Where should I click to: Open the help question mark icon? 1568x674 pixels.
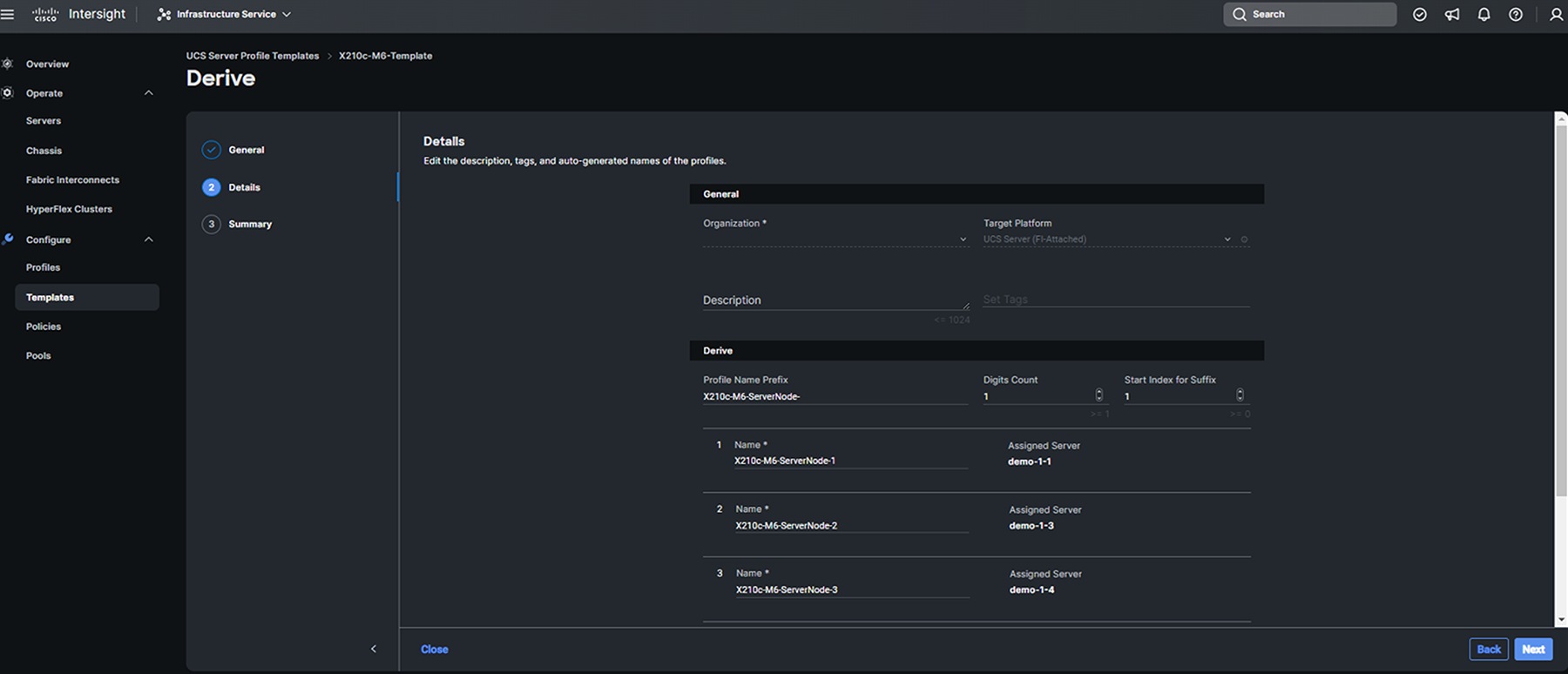[x=1516, y=14]
